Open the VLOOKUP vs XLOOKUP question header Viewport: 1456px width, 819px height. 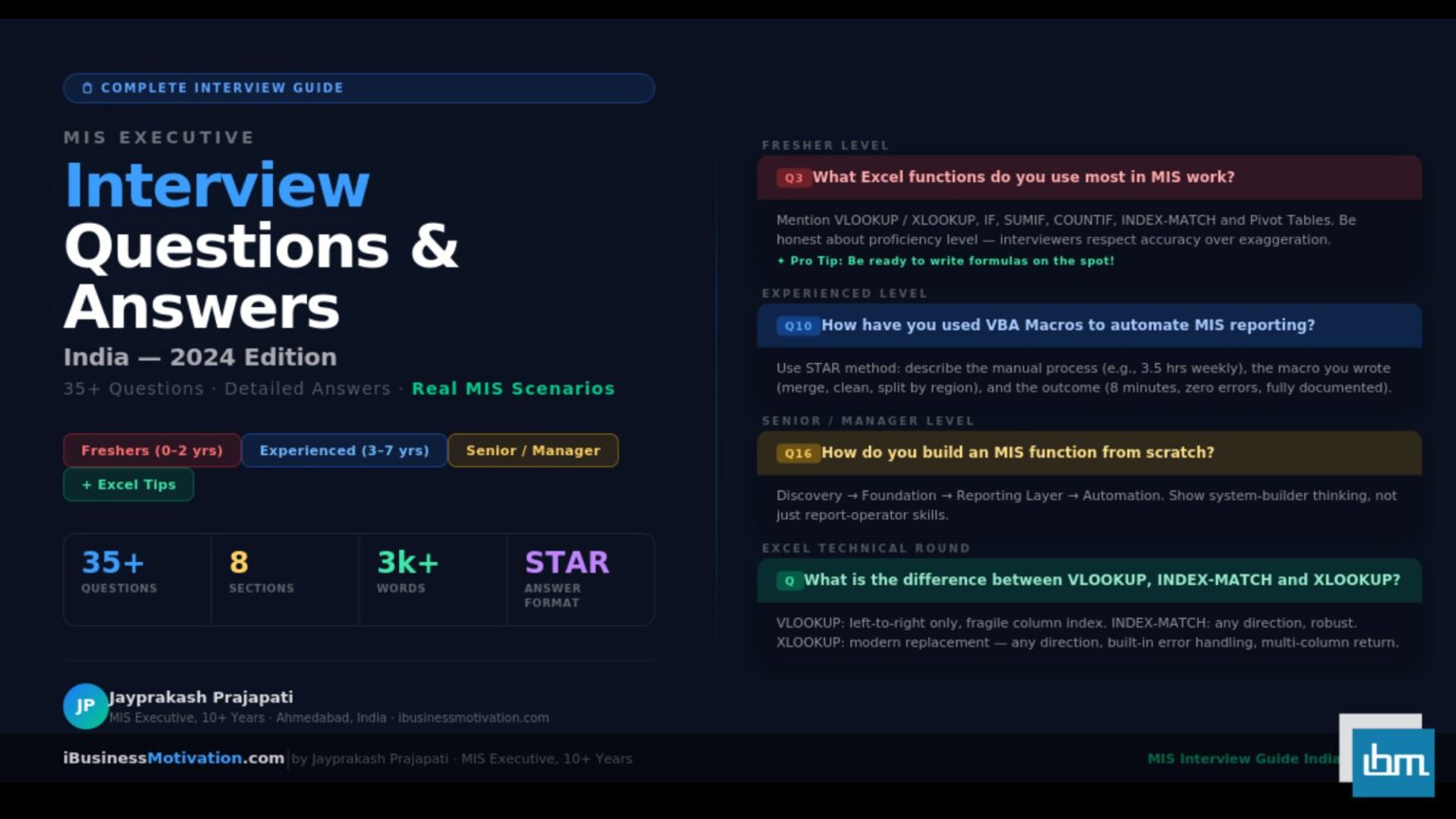click(1101, 580)
